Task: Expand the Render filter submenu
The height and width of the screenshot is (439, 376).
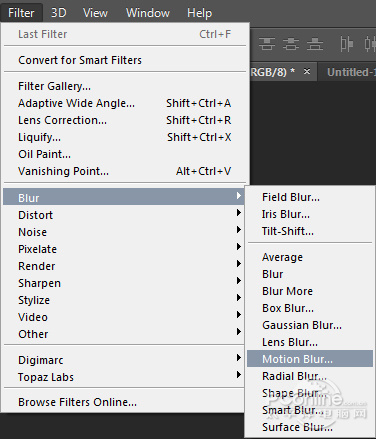Action: click(124, 266)
